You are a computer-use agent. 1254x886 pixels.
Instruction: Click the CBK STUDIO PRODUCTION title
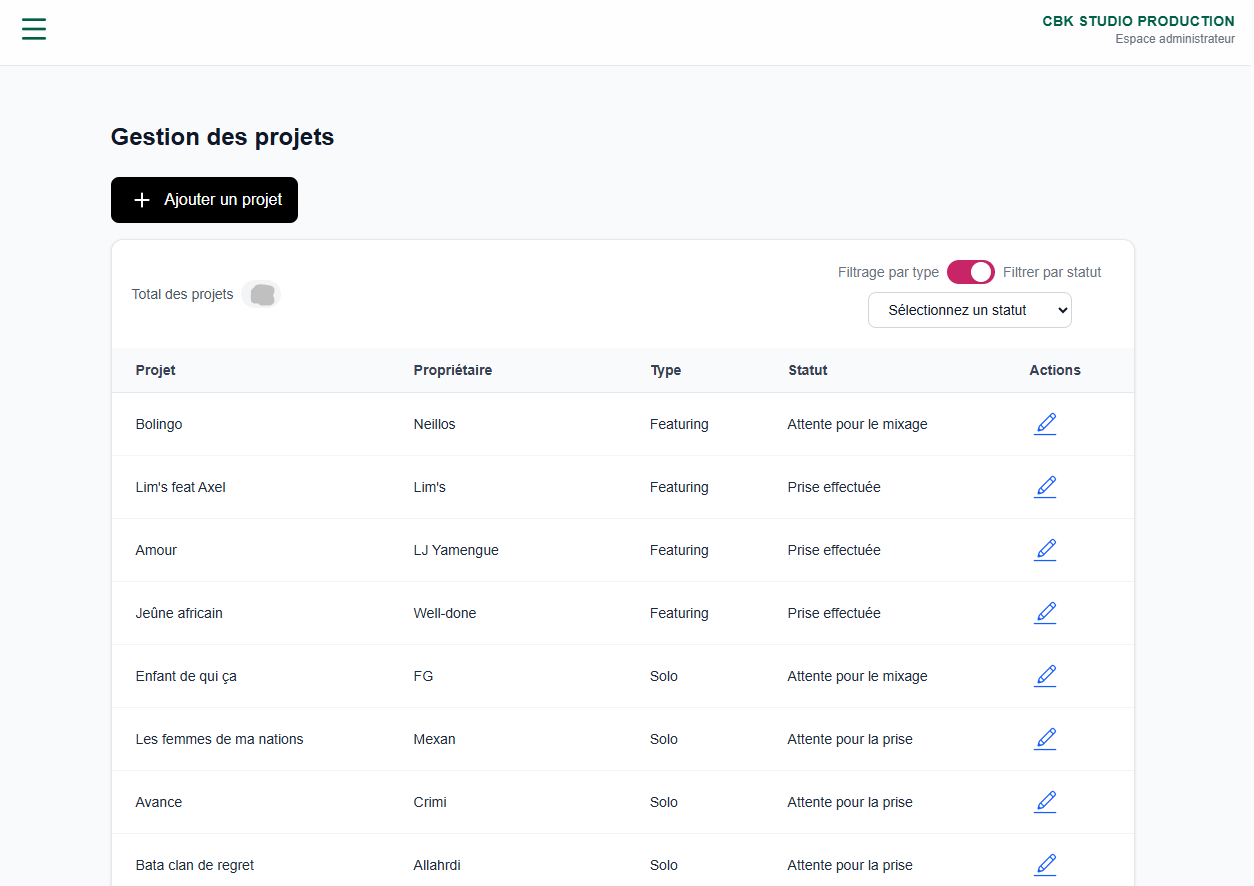coord(1138,21)
